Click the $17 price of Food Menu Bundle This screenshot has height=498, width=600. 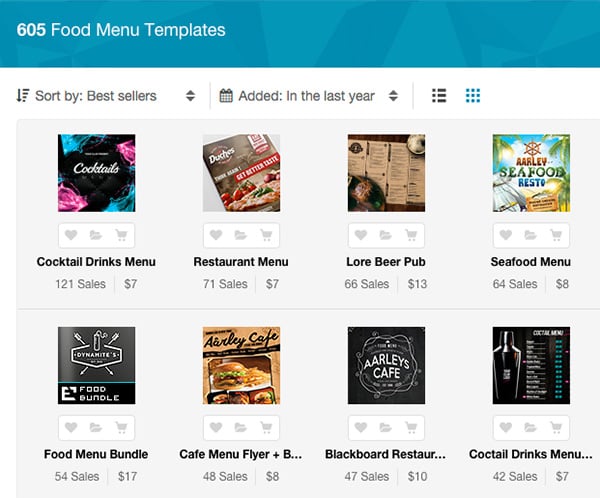(127, 477)
